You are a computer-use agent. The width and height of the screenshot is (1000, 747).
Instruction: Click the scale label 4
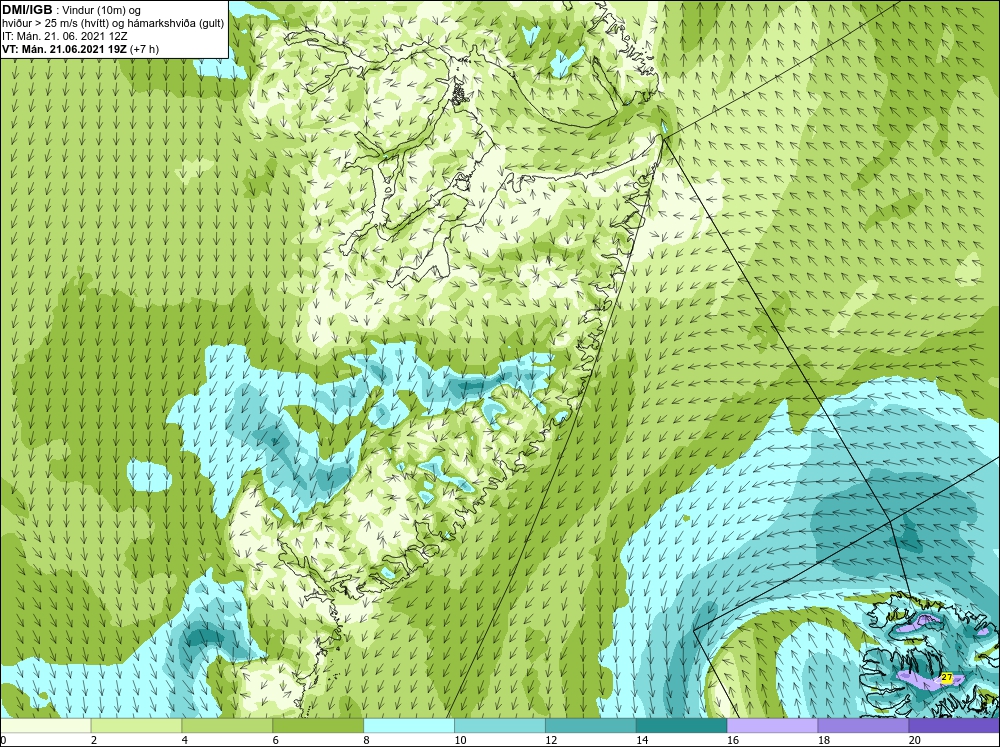[185, 740]
